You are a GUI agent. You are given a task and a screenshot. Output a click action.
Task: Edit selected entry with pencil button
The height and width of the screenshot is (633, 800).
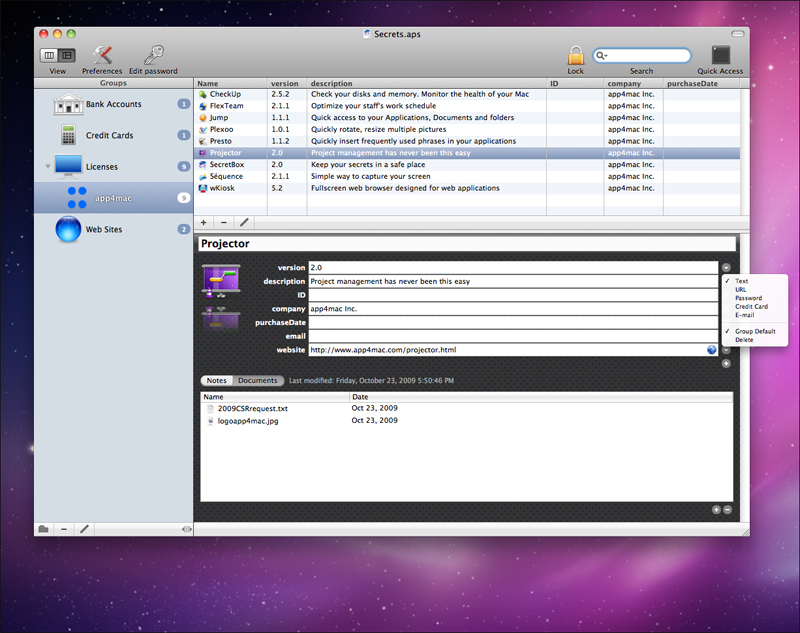(x=244, y=222)
